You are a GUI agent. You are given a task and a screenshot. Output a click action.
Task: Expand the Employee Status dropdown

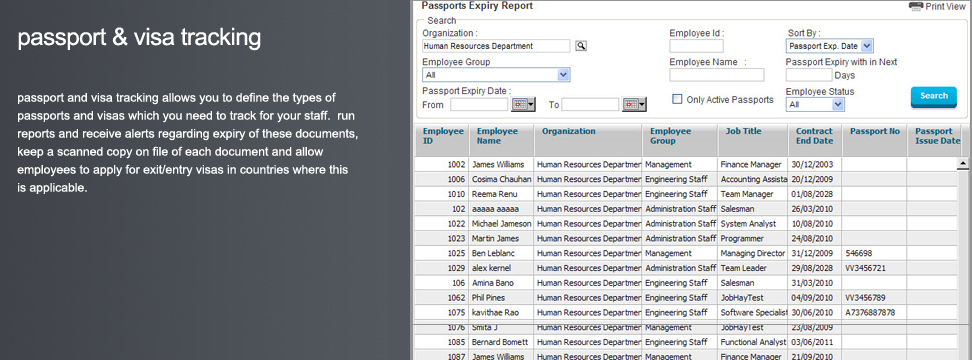(838, 105)
